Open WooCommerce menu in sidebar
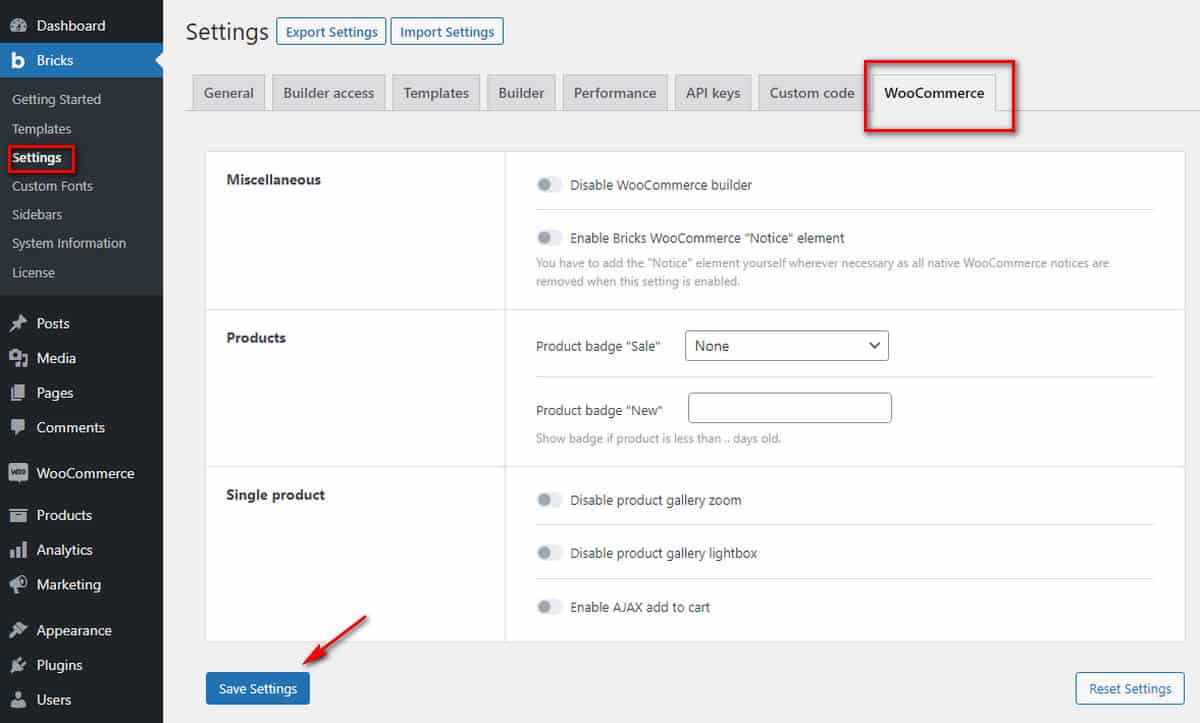Screen dimensions: 1200x723 point(81,473)
